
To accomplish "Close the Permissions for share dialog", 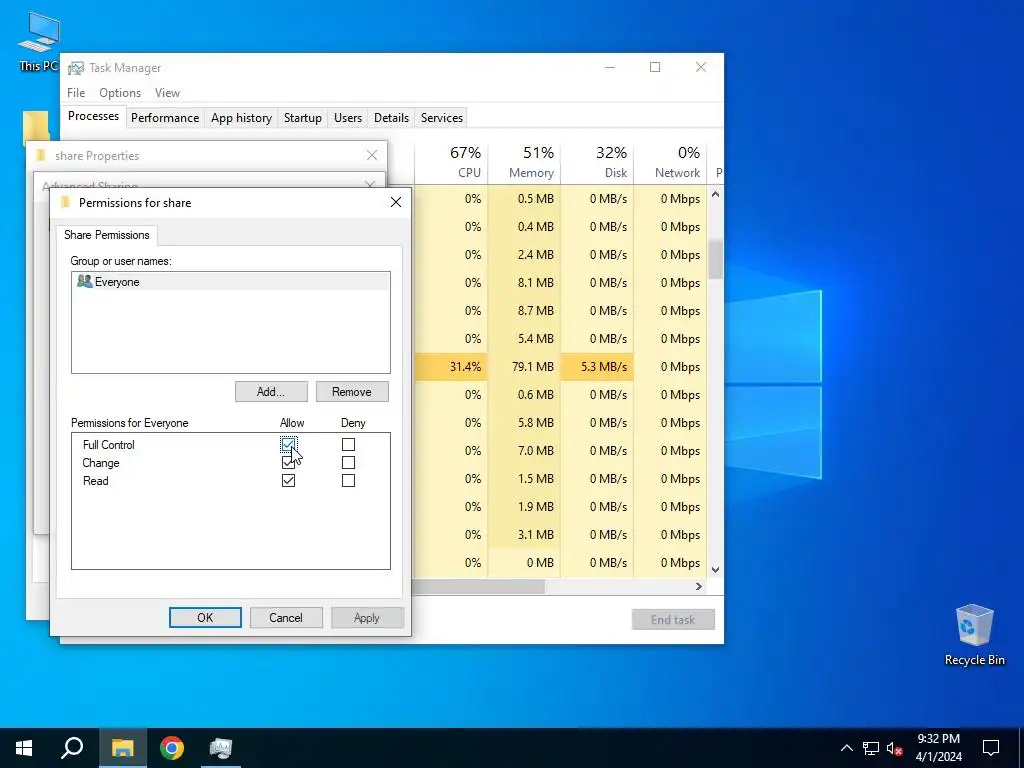I will 396,202.
